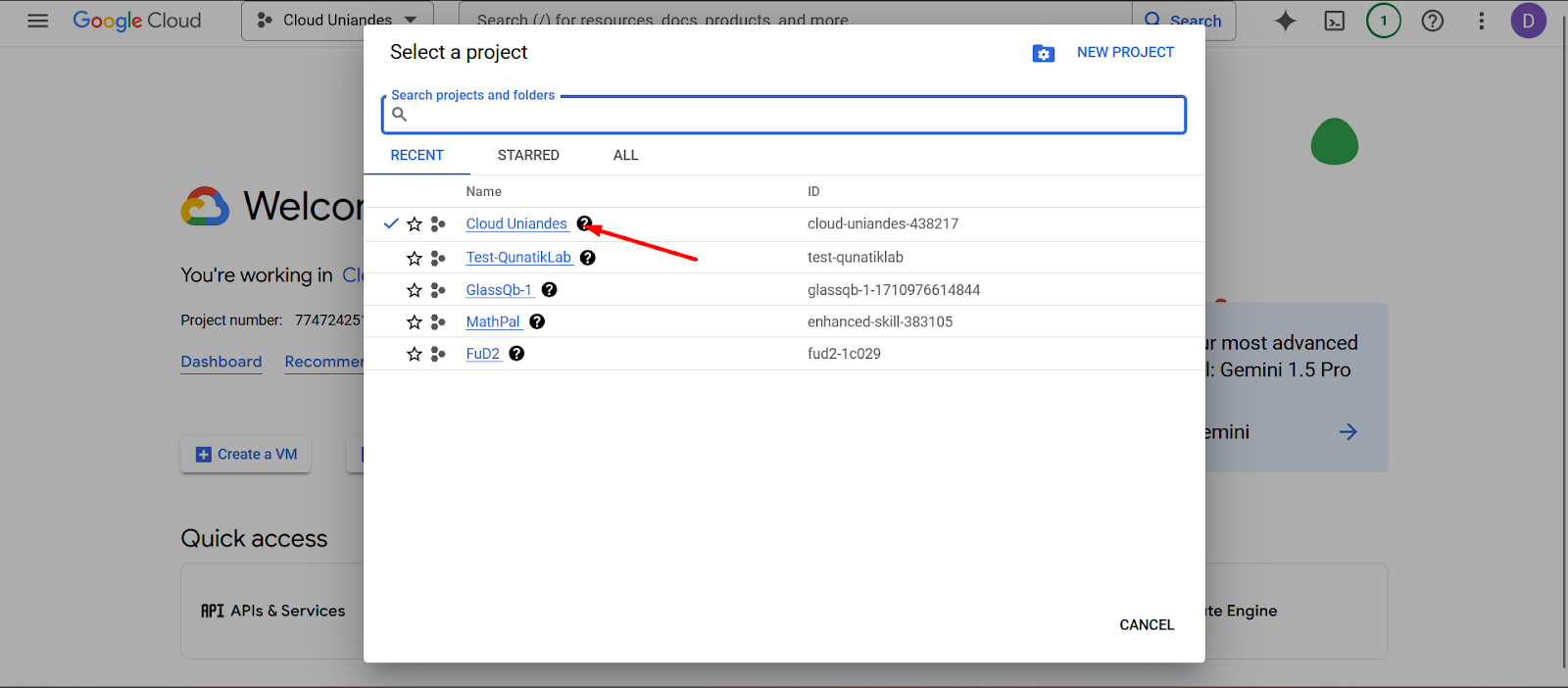
Task: Select the GlassQb-1 project link
Action: pos(499,290)
